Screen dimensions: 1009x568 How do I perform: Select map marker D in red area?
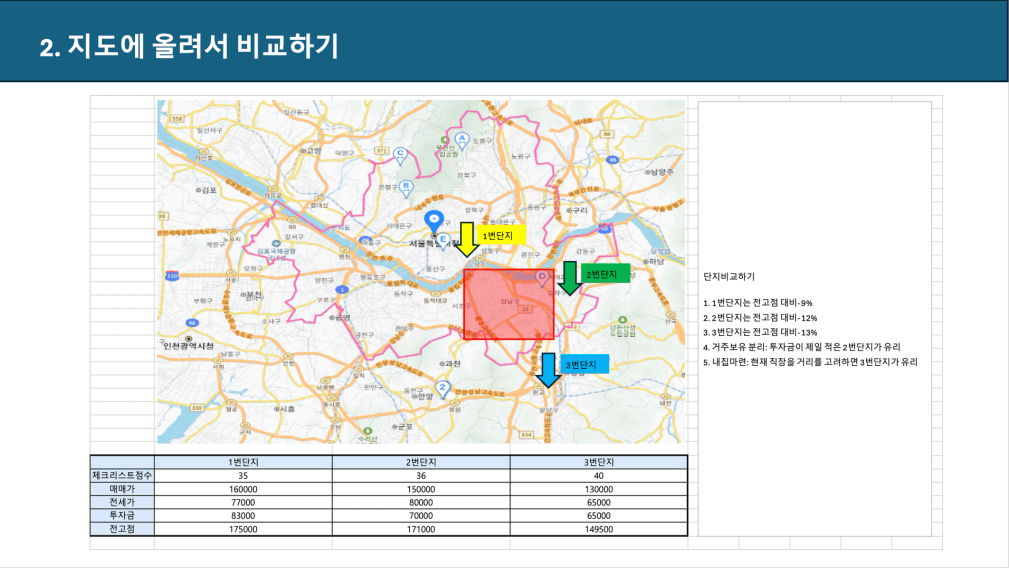point(542,278)
